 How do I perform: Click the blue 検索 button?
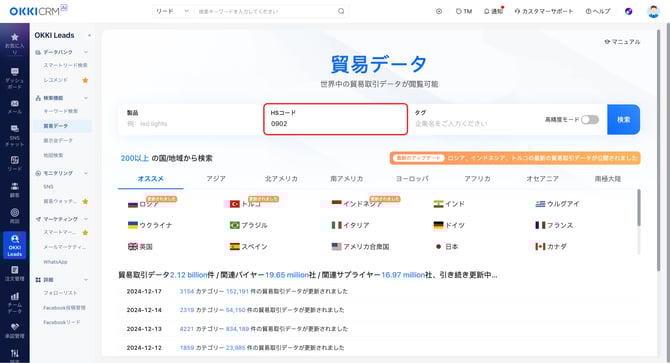pyautogui.click(x=623, y=120)
